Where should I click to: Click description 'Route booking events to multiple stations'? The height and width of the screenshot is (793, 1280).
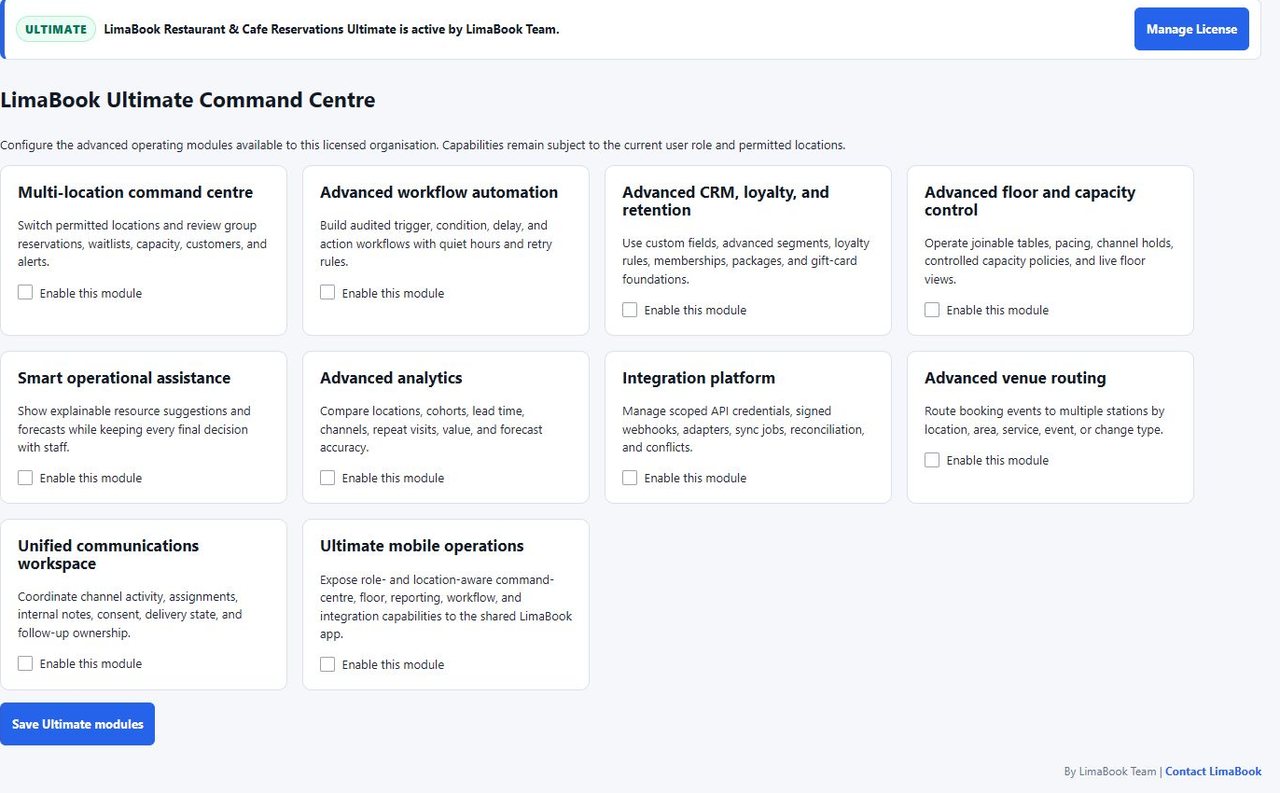tap(1044, 420)
